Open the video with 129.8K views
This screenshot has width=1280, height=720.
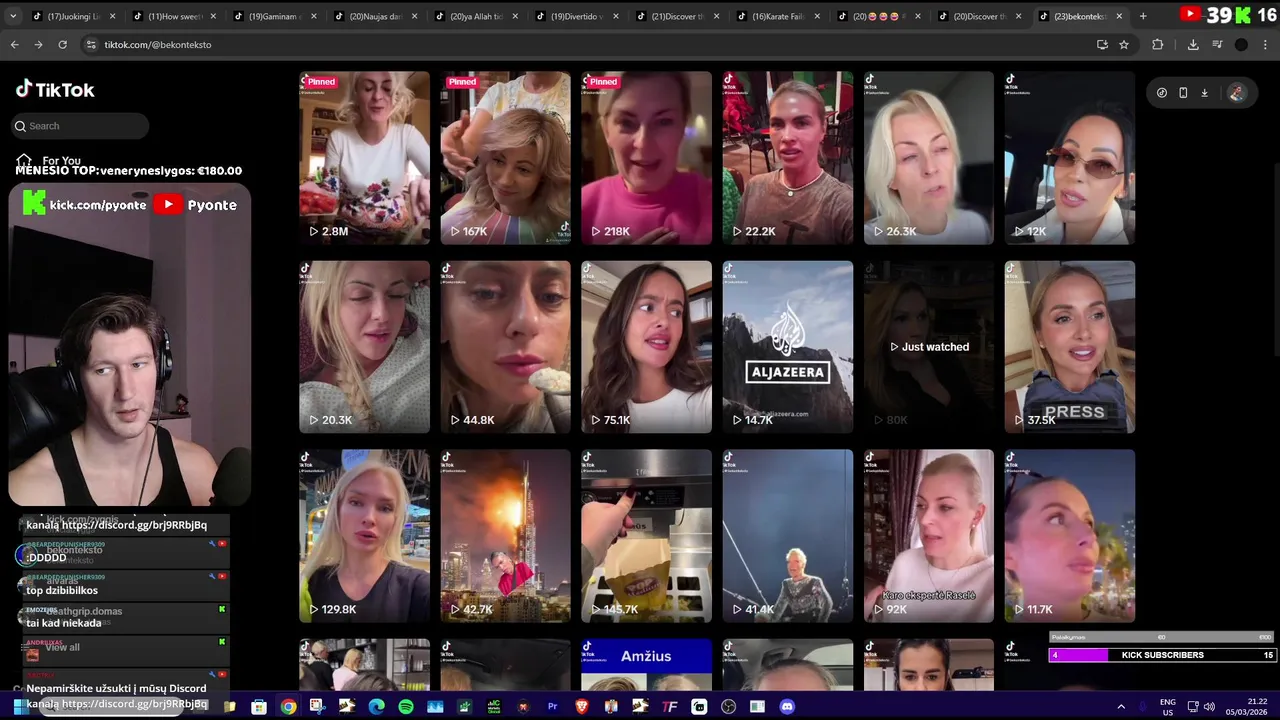[x=364, y=536]
